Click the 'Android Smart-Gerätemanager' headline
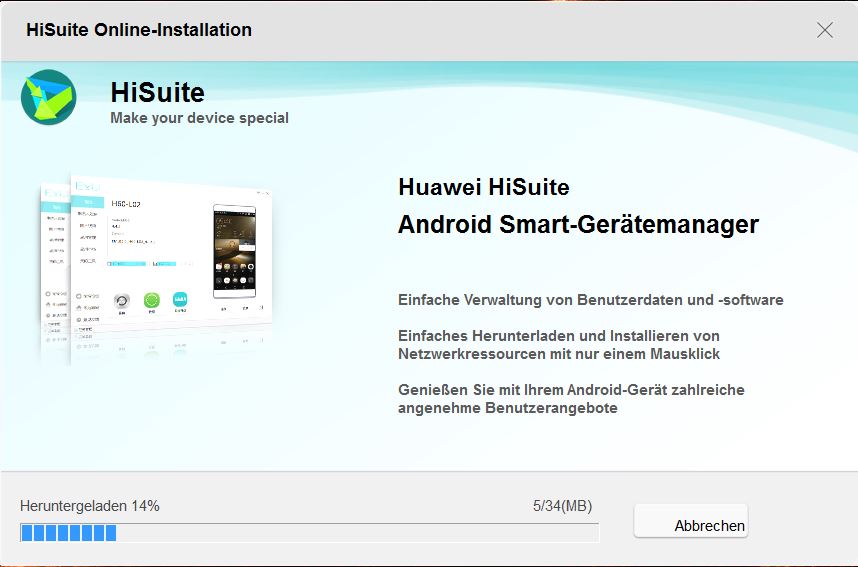The height and width of the screenshot is (567, 858). 578,224
